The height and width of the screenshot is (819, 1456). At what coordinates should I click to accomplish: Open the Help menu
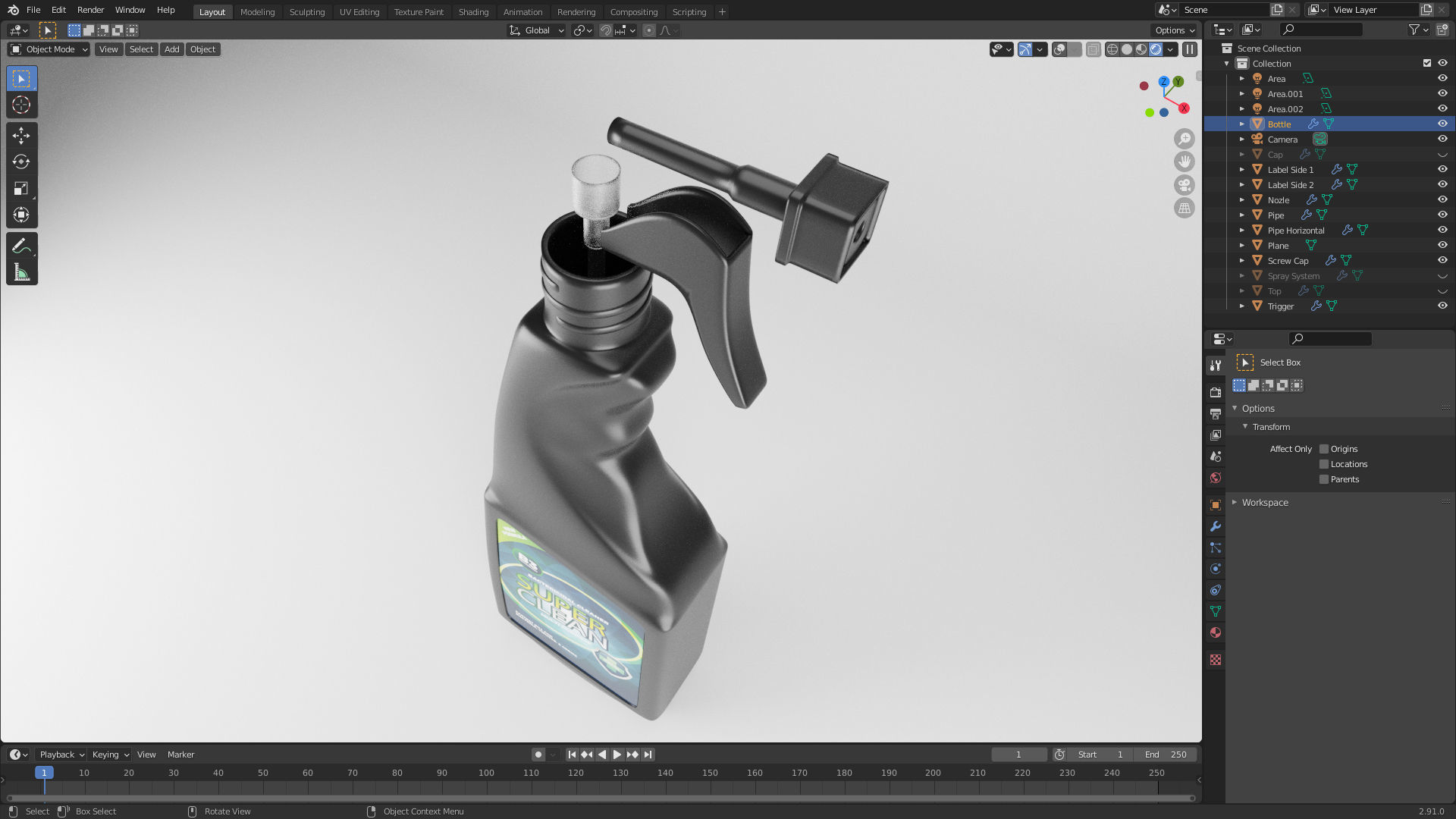(x=165, y=10)
